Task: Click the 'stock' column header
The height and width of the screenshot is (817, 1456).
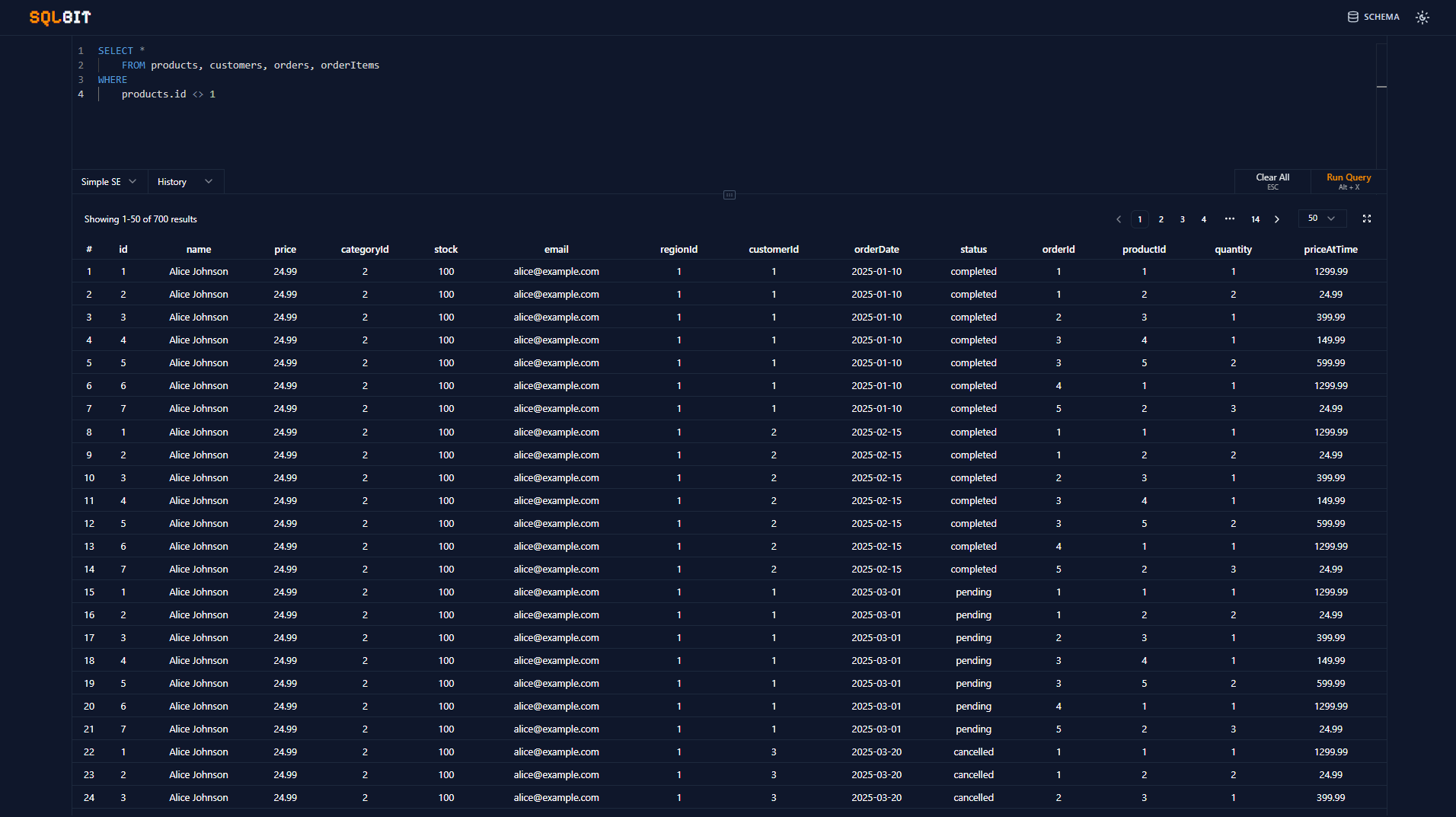Action: click(446, 250)
